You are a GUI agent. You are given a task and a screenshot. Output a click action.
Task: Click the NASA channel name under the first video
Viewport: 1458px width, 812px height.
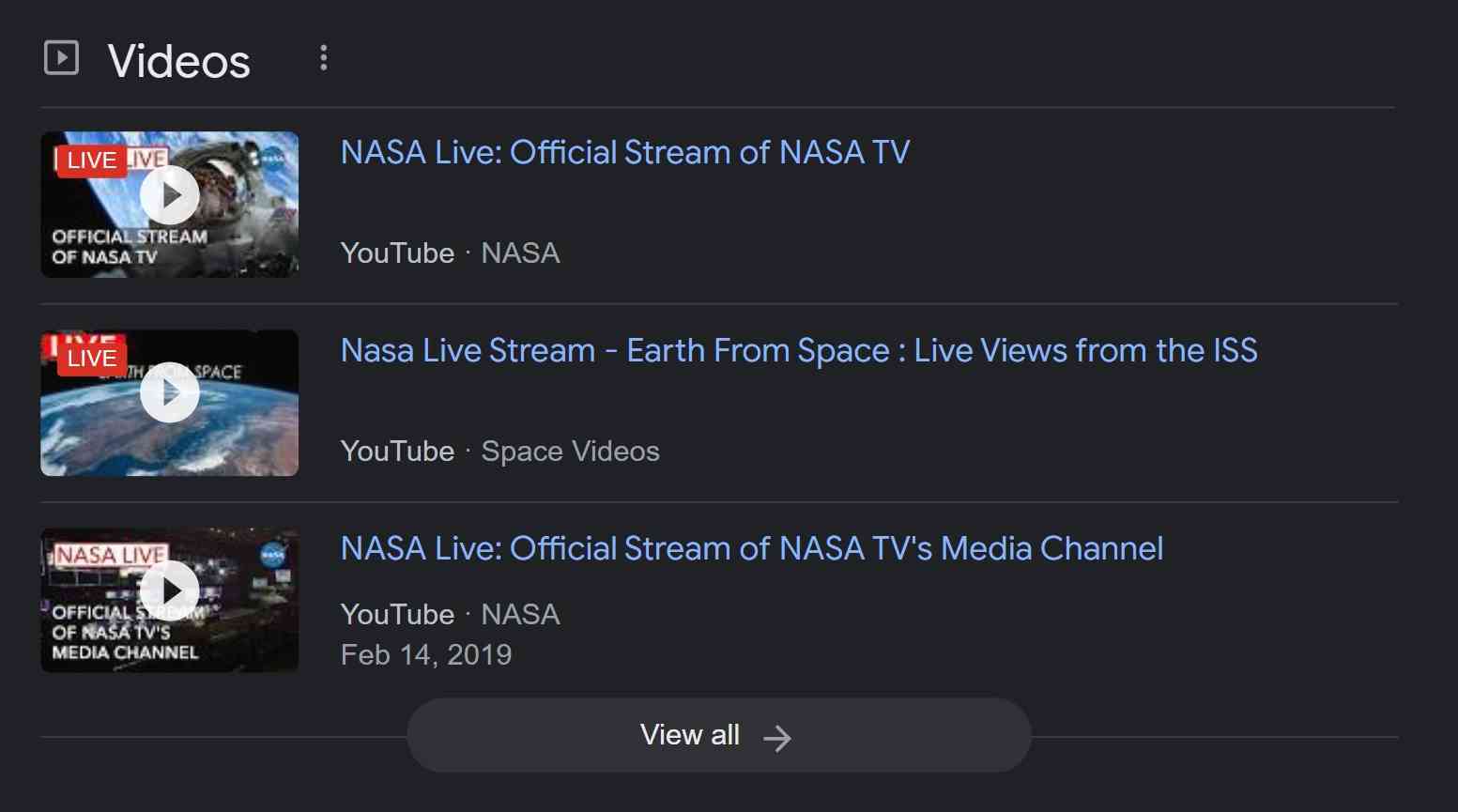pyautogui.click(x=520, y=253)
